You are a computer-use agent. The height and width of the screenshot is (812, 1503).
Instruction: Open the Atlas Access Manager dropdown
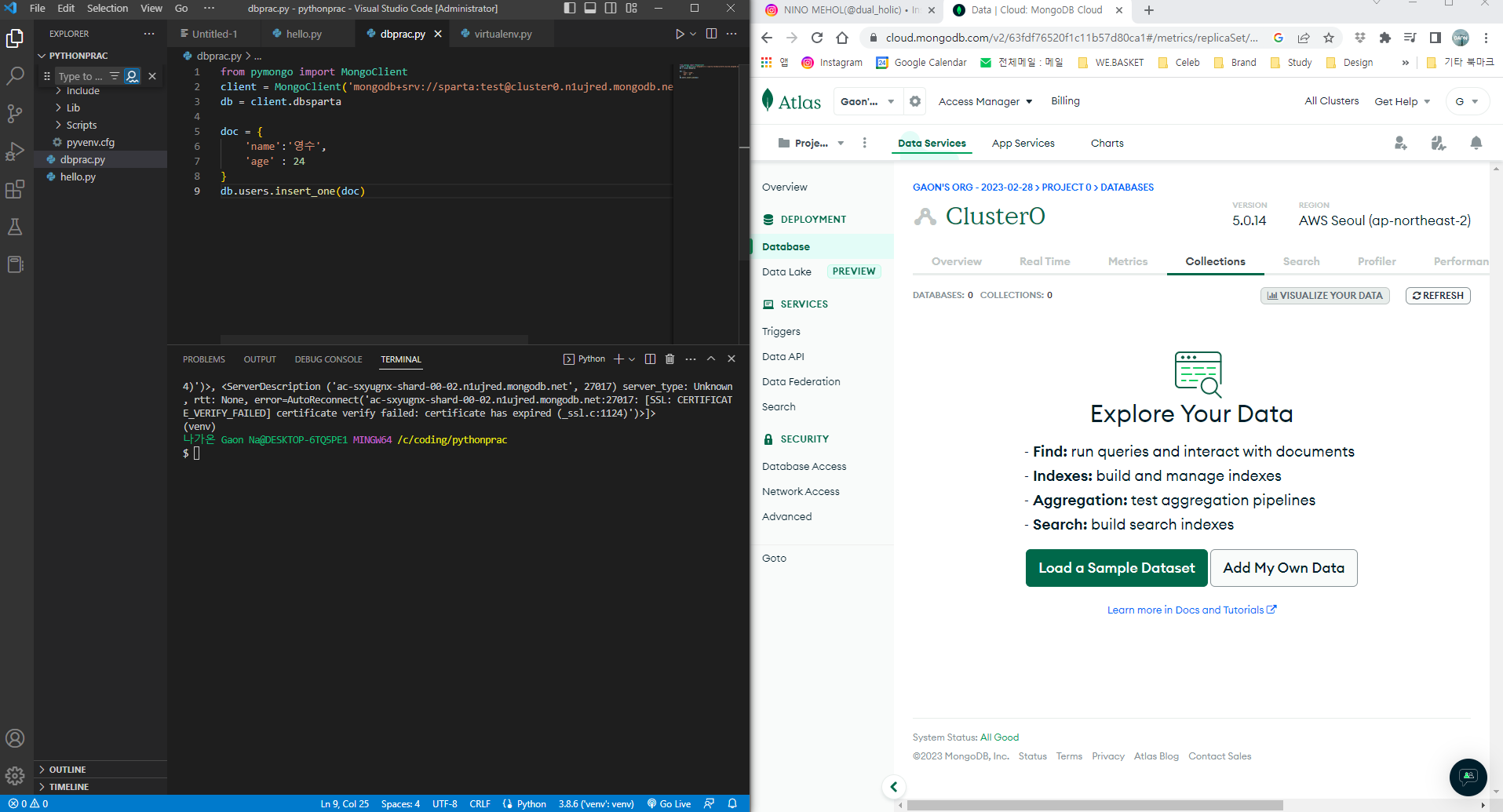tap(985, 101)
